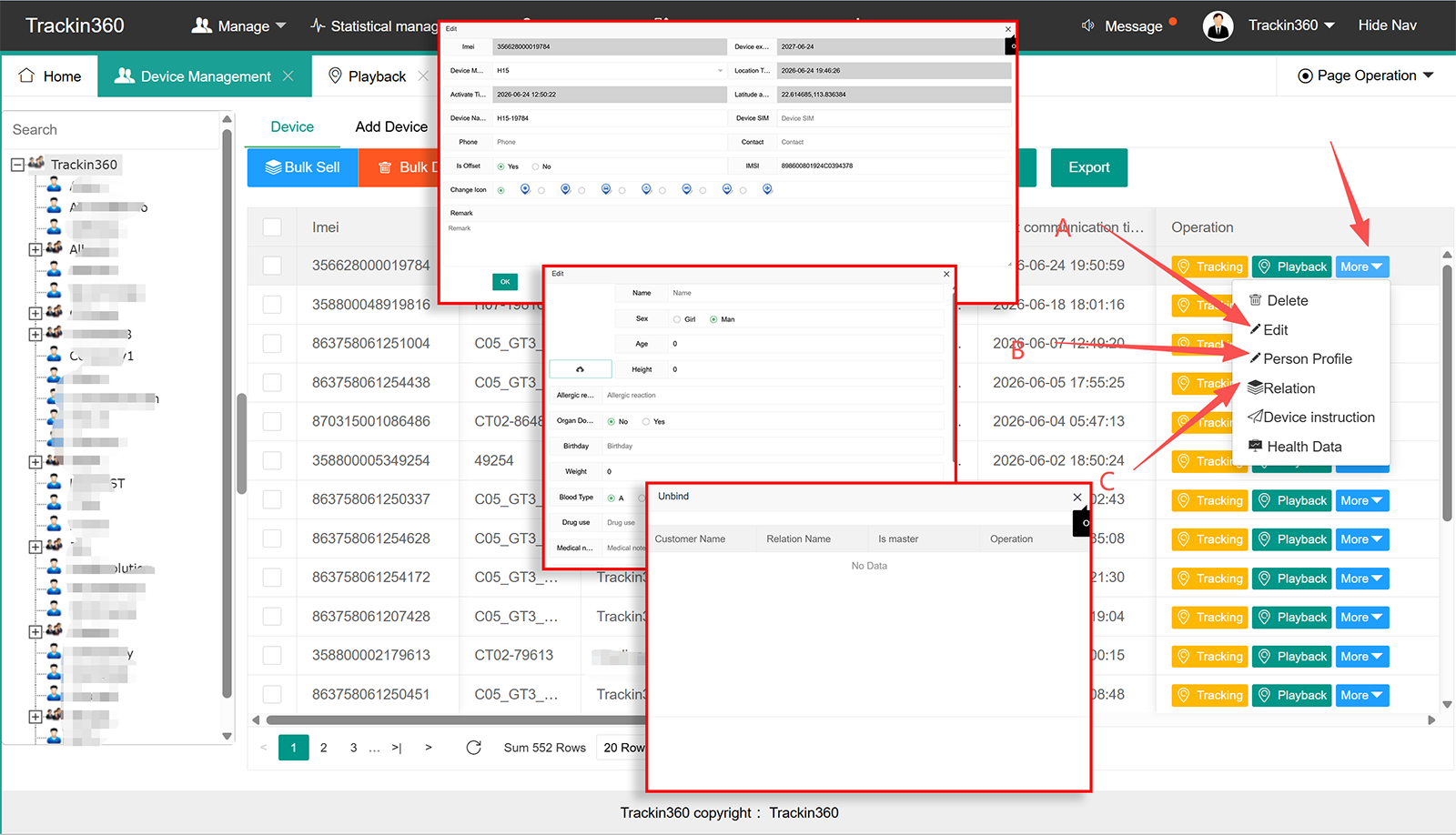1456x835 pixels.
Task: Click Hide Nav in top bar
Action: 1387,25
